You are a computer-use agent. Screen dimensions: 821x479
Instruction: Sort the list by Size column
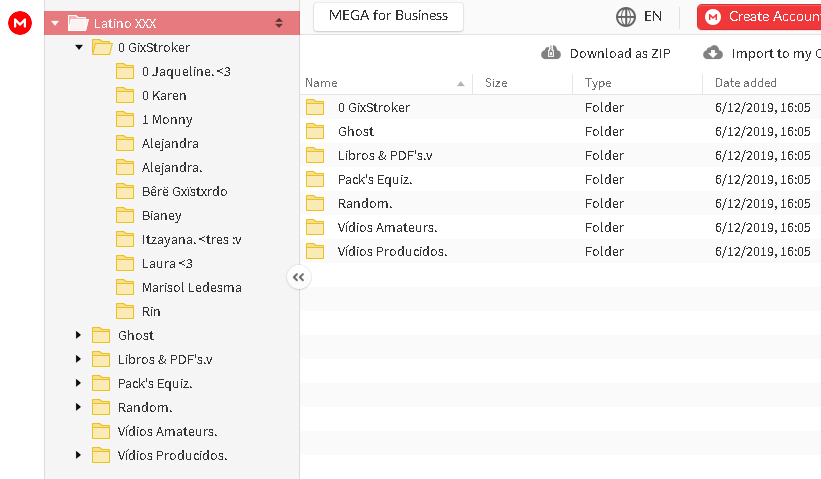coord(496,83)
